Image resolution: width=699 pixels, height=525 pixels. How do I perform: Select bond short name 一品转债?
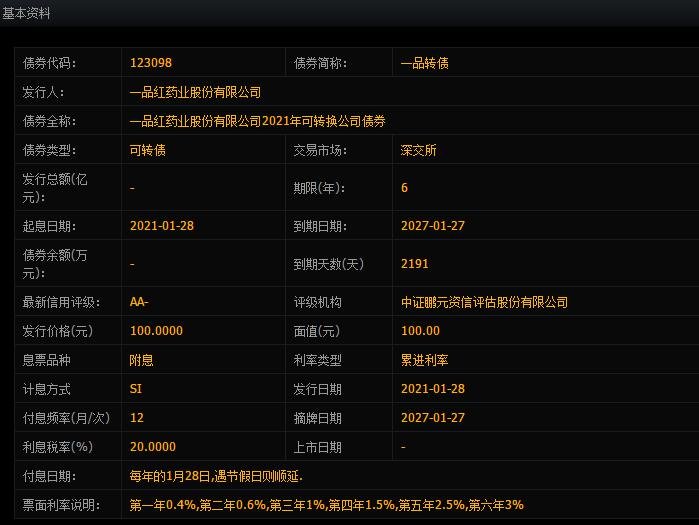coord(424,63)
